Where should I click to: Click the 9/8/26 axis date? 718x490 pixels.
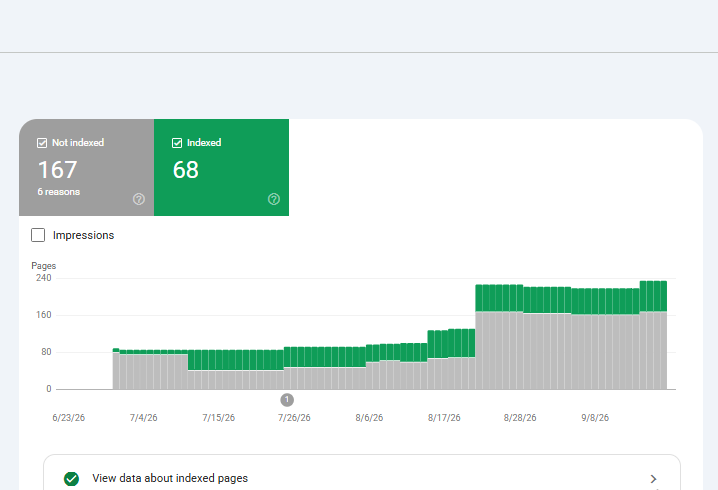pos(595,418)
